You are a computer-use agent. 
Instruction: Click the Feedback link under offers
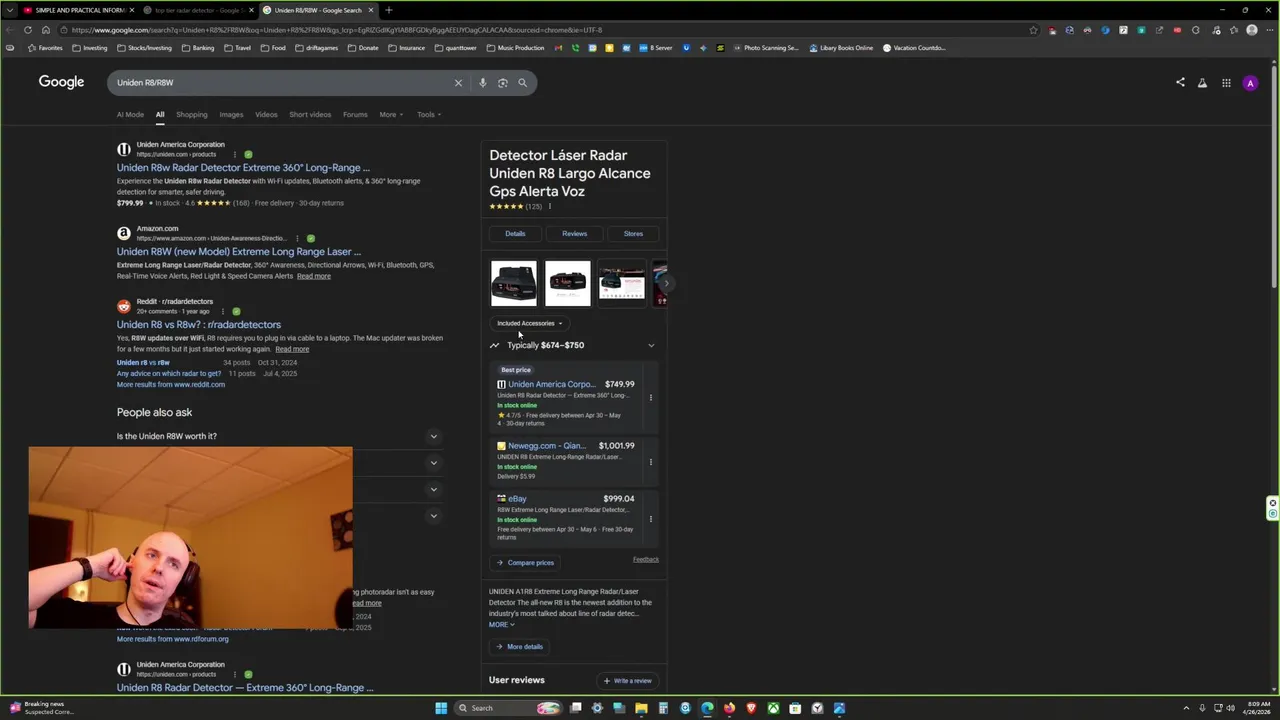tap(646, 559)
